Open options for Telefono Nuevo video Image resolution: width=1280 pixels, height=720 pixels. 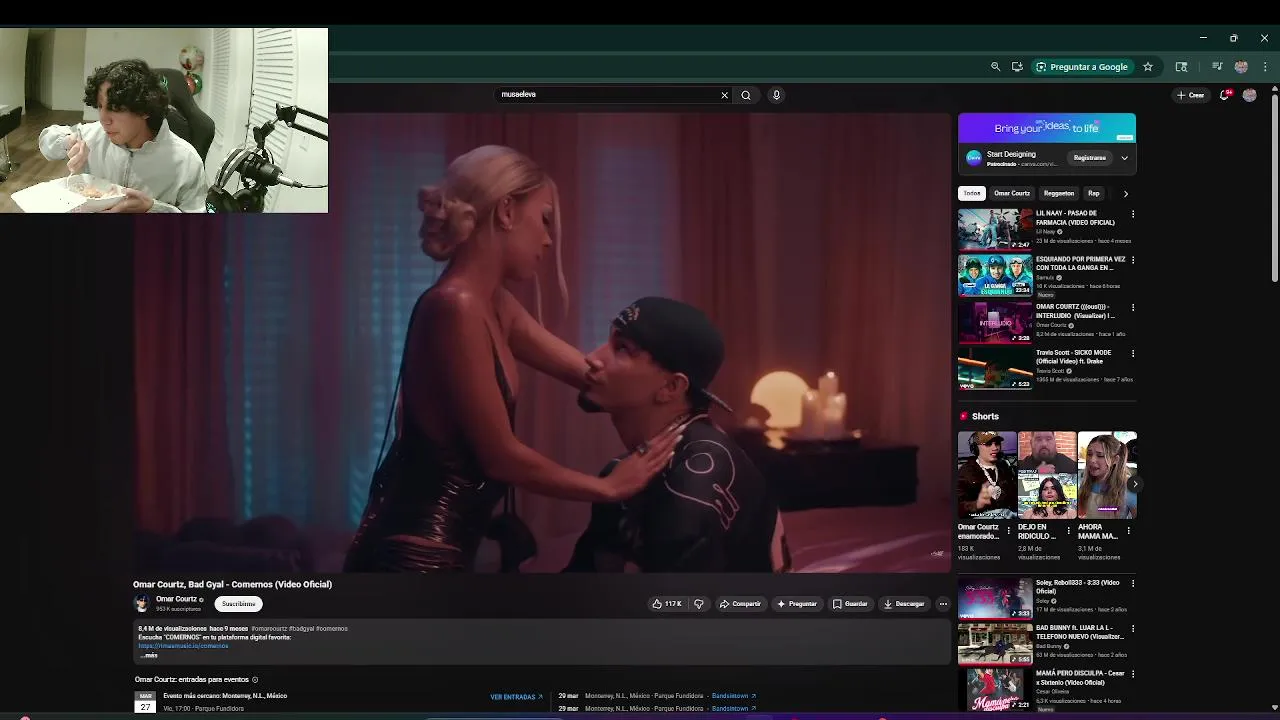point(1132,629)
